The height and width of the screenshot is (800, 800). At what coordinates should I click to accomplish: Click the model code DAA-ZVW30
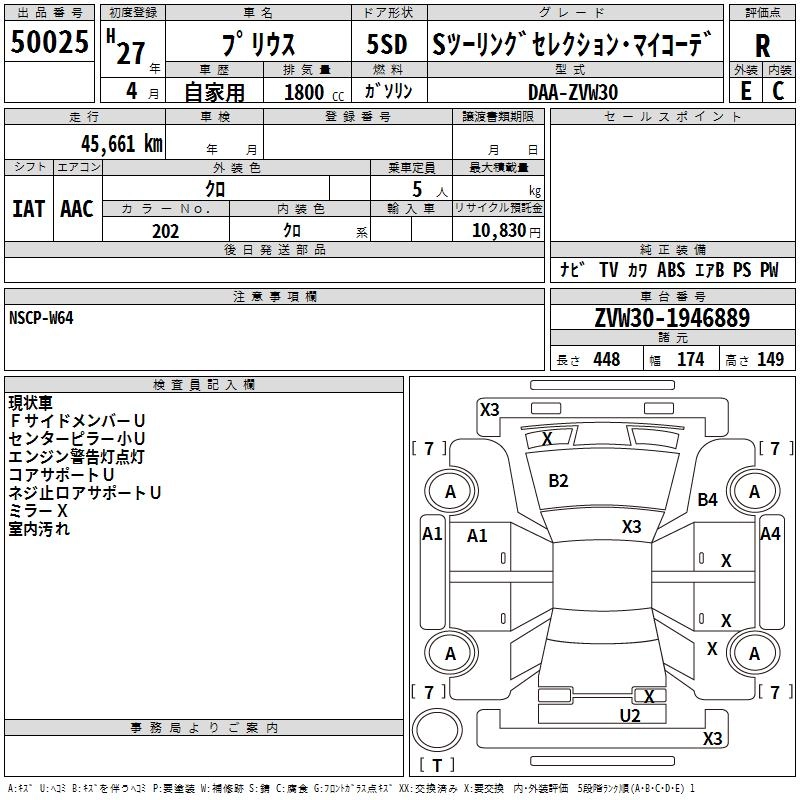[x=573, y=92]
